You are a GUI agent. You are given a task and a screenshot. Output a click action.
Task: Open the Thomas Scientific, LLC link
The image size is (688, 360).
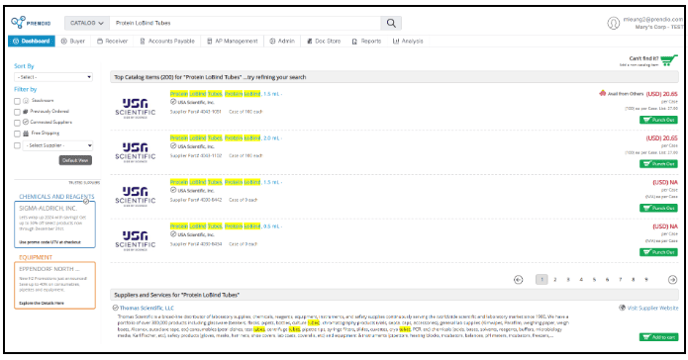click(x=147, y=308)
